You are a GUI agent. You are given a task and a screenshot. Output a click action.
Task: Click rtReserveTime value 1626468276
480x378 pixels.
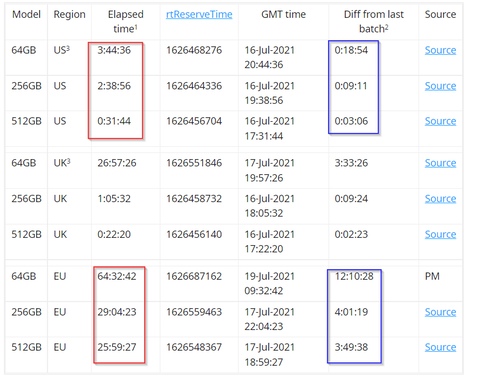[194, 50]
